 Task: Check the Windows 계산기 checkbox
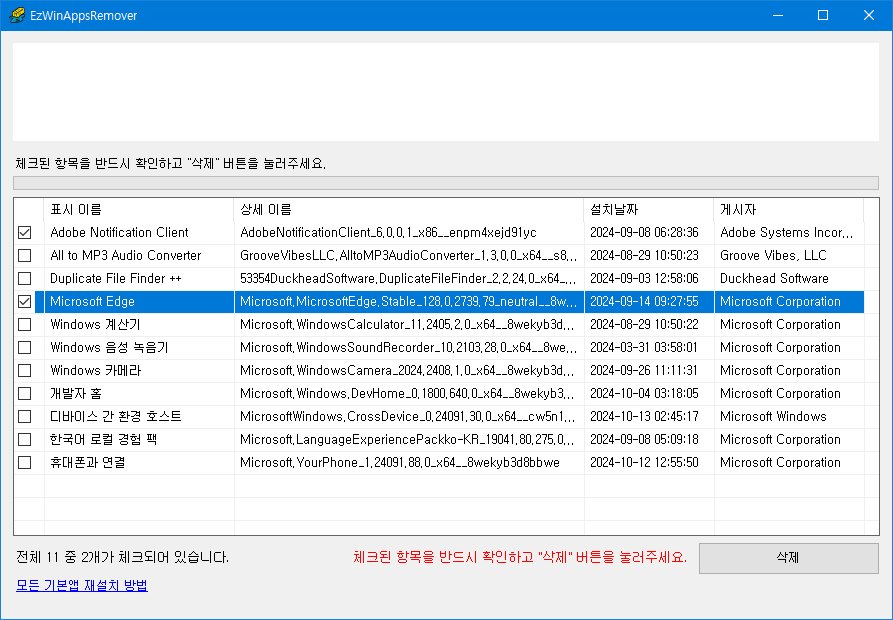pyautogui.click(x=24, y=325)
